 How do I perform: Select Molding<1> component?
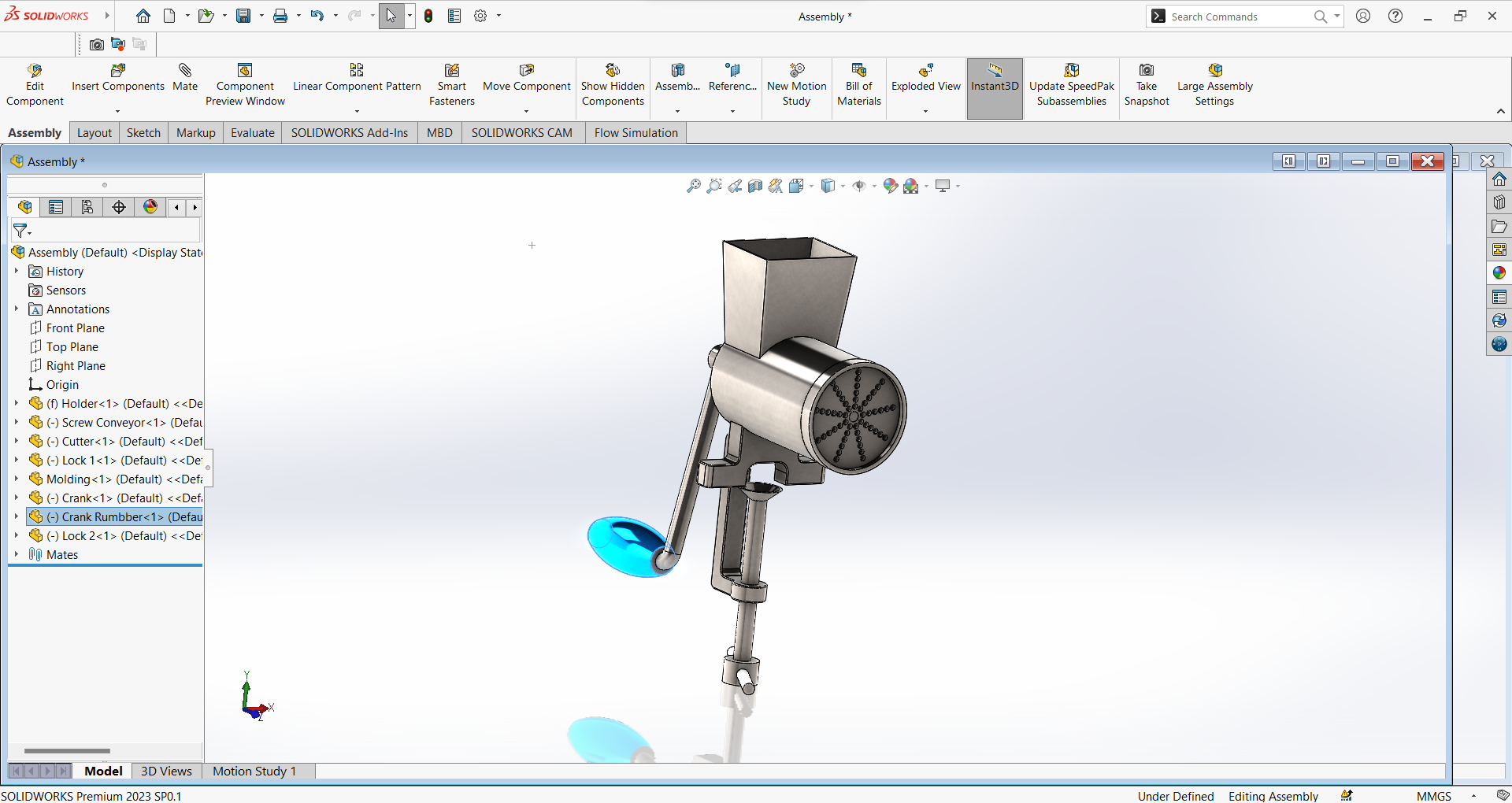click(116, 479)
